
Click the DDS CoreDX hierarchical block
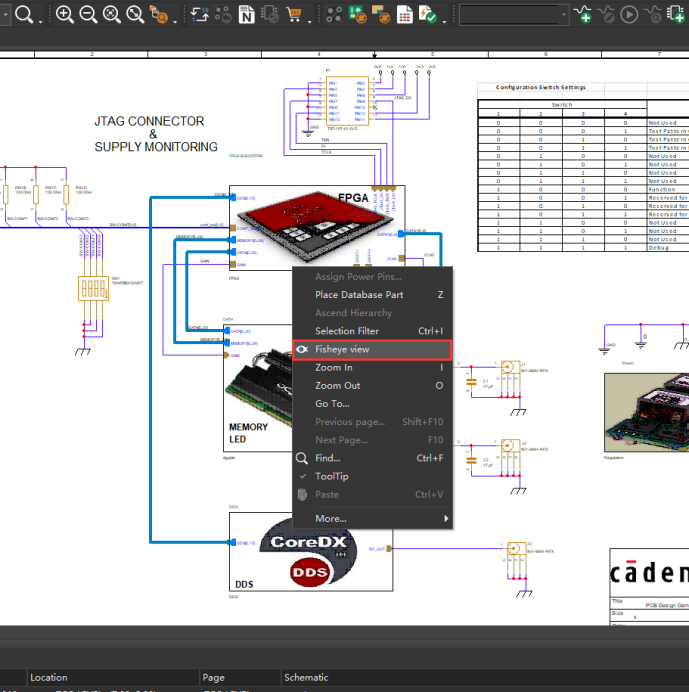311,552
